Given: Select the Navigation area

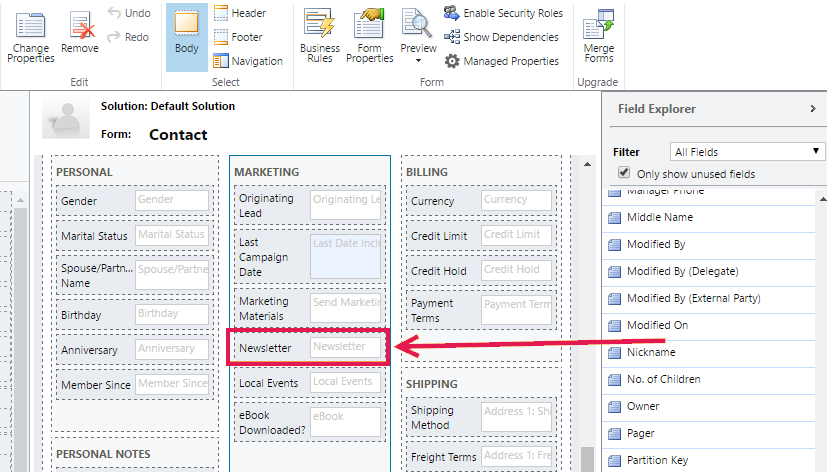Looking at the screenshot, I should point(248,61).
